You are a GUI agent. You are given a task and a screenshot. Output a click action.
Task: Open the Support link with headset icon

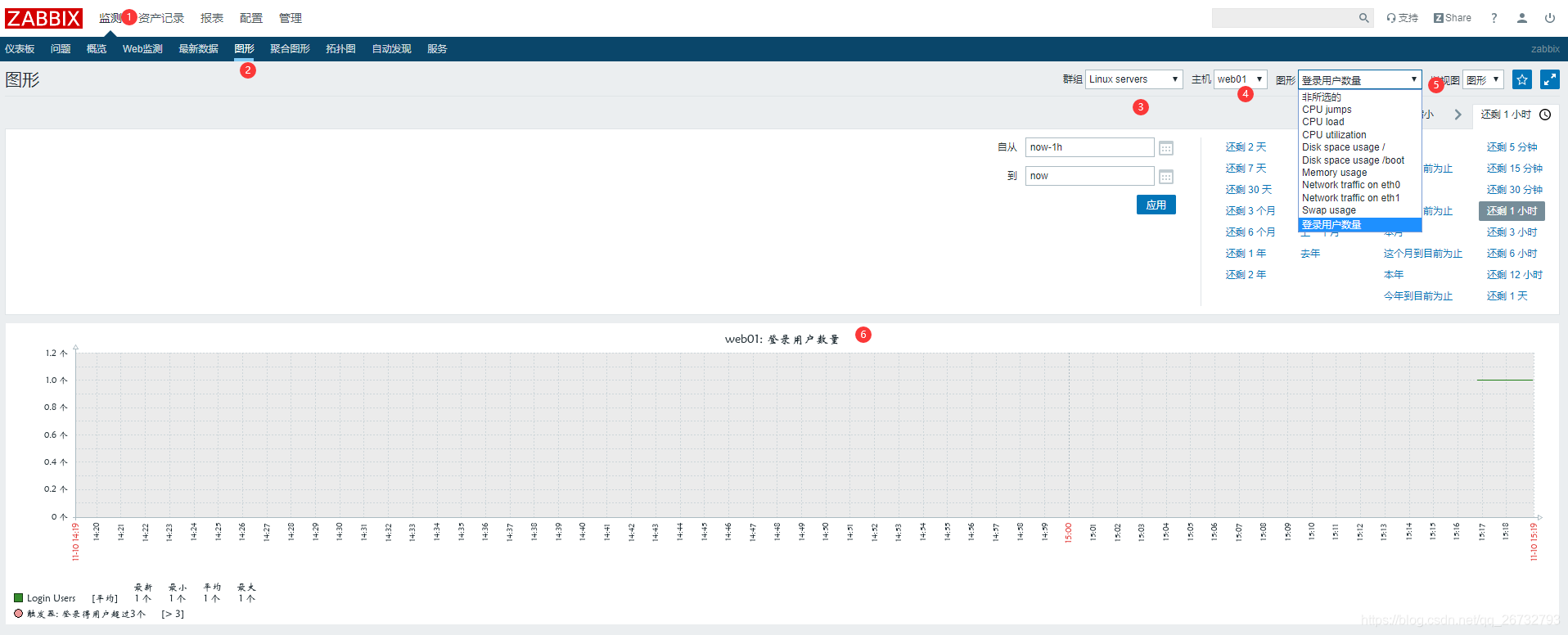[x=1402, y=18]
